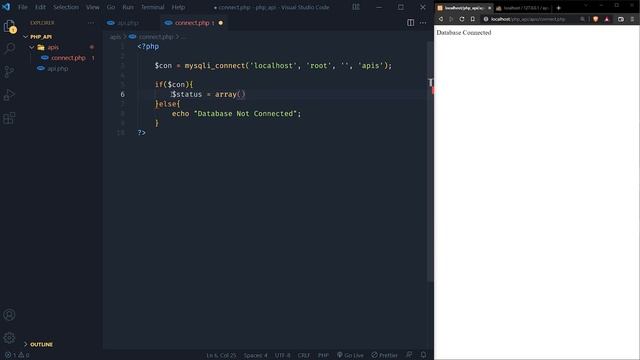Click apis in the editor breadcrumb
Viewport: 640px width, 360px height.
click(115, 37)
